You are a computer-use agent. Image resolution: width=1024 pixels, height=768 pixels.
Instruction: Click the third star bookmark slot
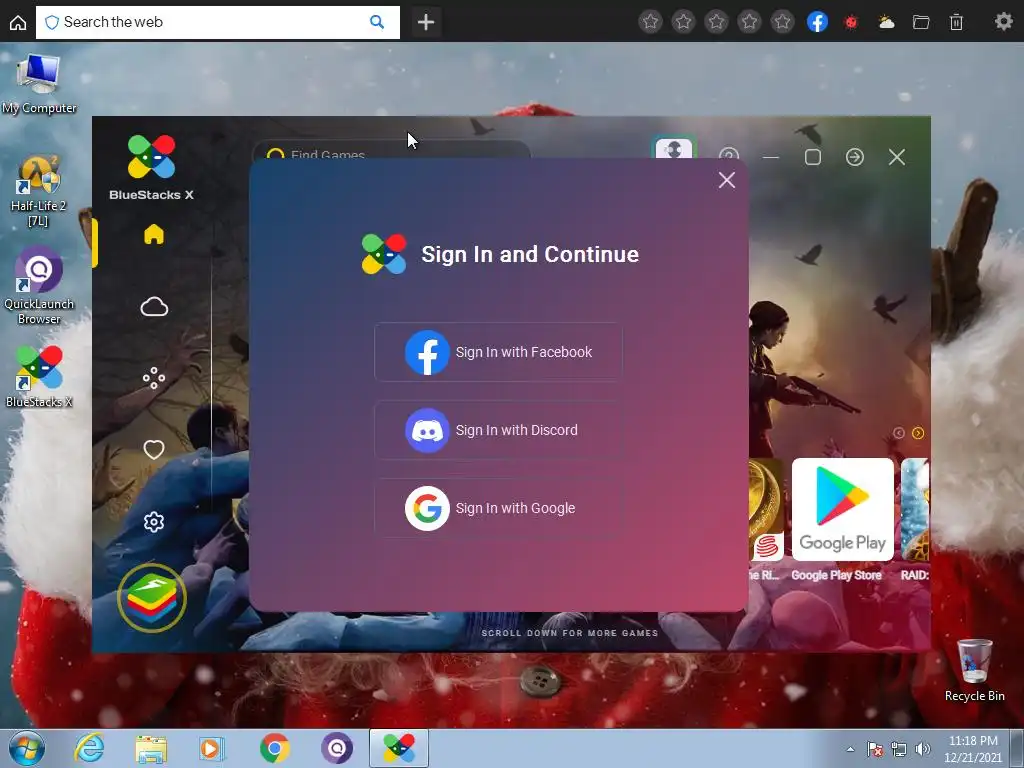[716, 22]
